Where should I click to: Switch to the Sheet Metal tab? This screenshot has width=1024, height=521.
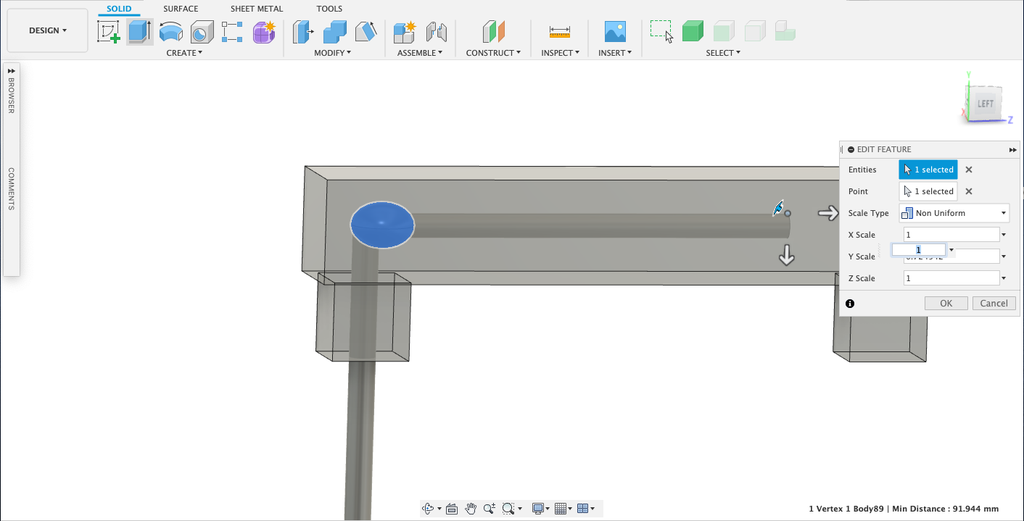[x=256, y=9]
